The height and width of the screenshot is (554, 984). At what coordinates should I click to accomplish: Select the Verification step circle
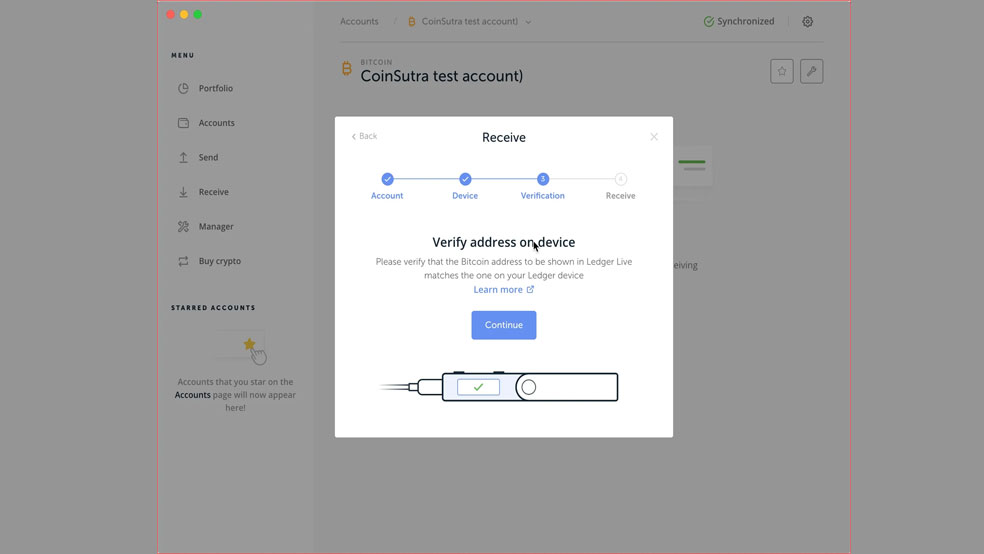(543, 179)
